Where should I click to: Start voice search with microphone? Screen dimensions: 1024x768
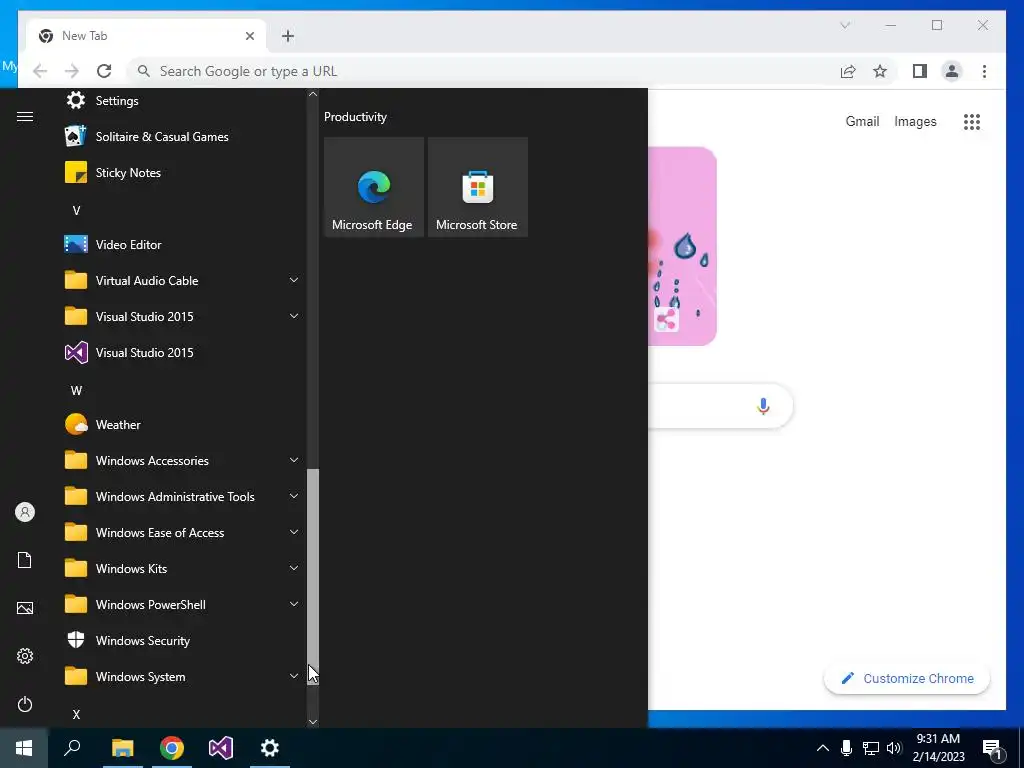(763, 406)
